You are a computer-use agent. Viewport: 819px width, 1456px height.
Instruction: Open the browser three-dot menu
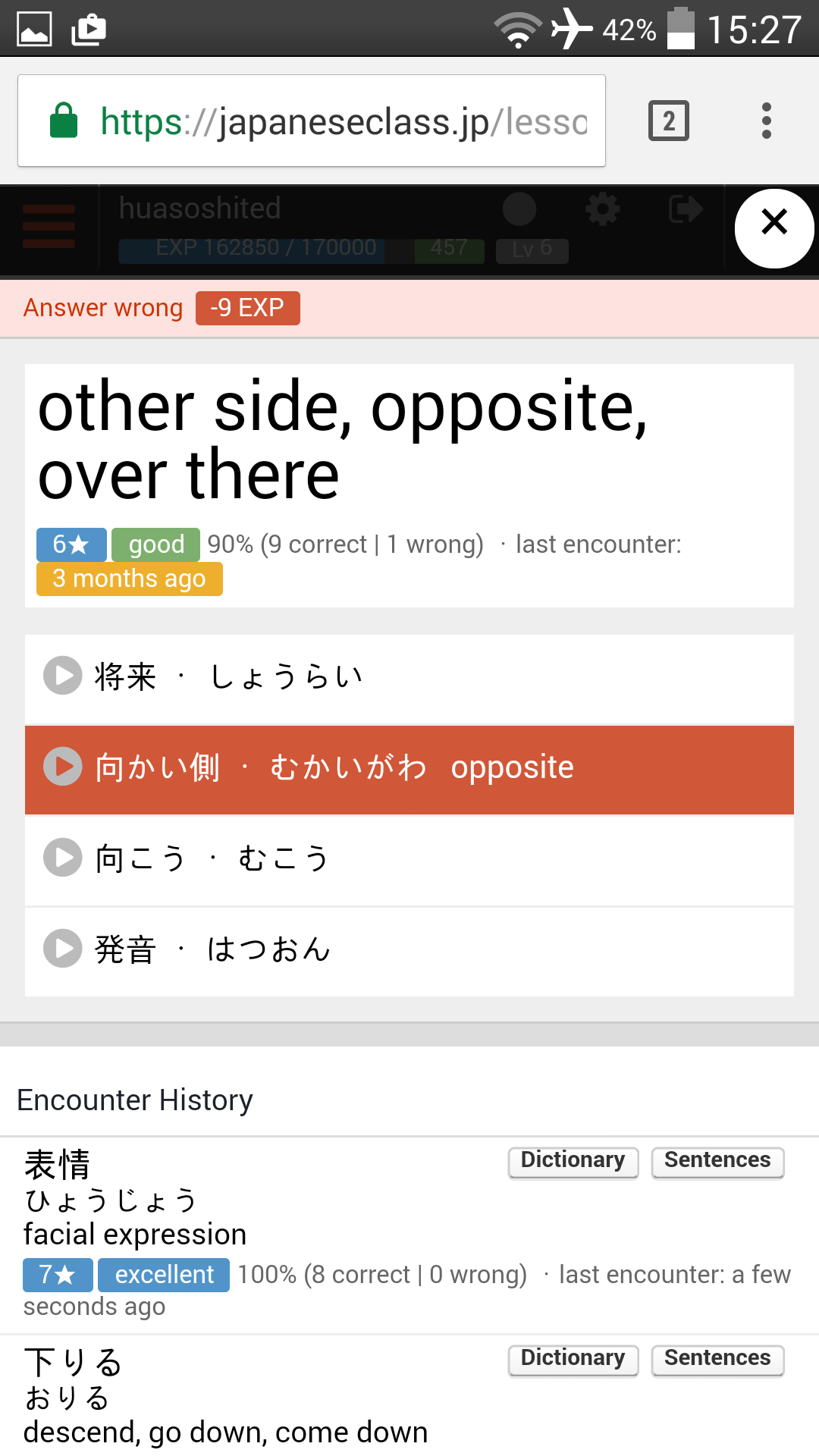(x=767, y=121)
